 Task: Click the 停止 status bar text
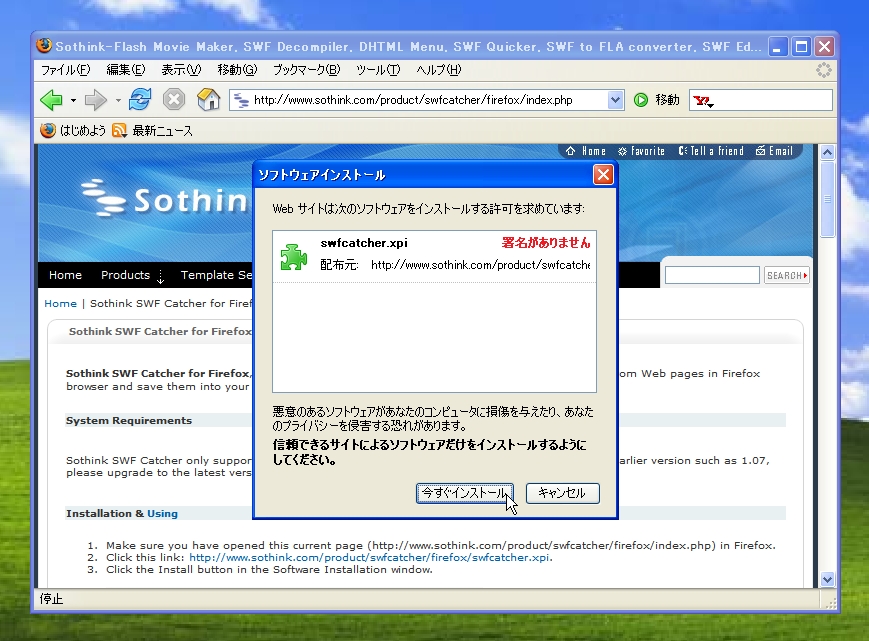[x=51, y=599]
